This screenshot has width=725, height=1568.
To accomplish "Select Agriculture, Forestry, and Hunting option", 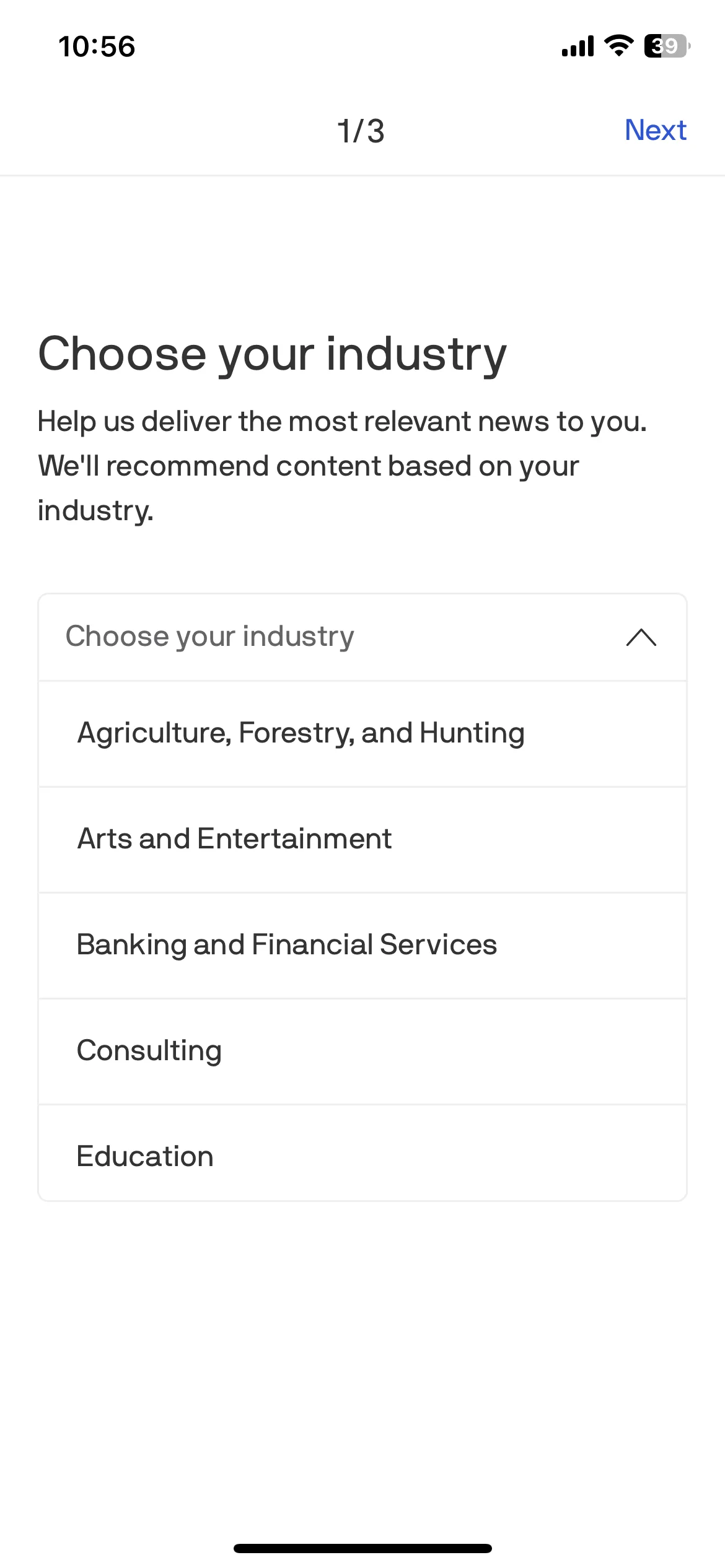I will tap(362, 734).
